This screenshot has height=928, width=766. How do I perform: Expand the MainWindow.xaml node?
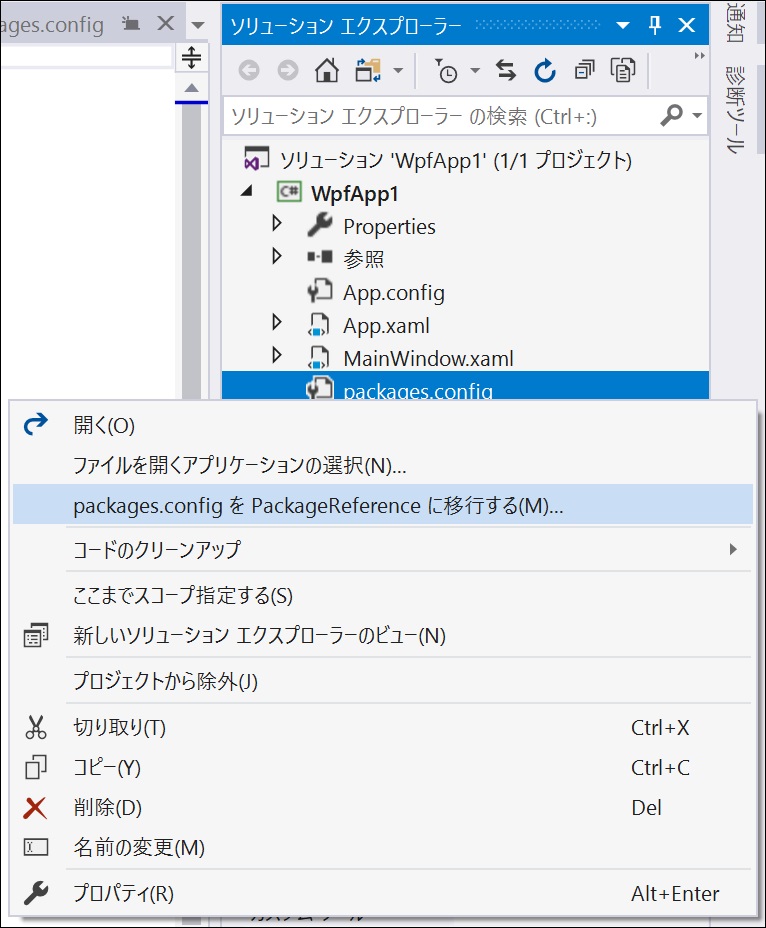pos(276,355)
